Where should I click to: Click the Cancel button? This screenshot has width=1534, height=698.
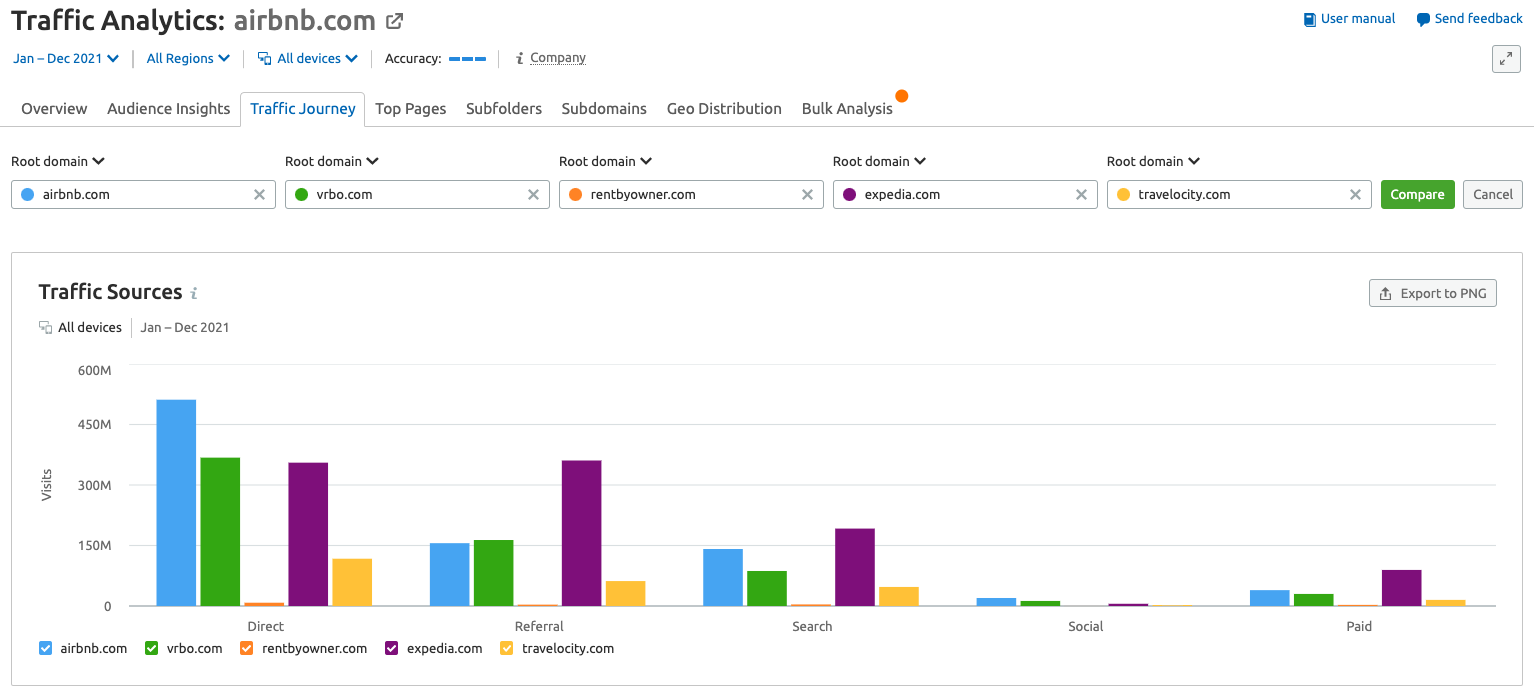tap(1493, 195)
